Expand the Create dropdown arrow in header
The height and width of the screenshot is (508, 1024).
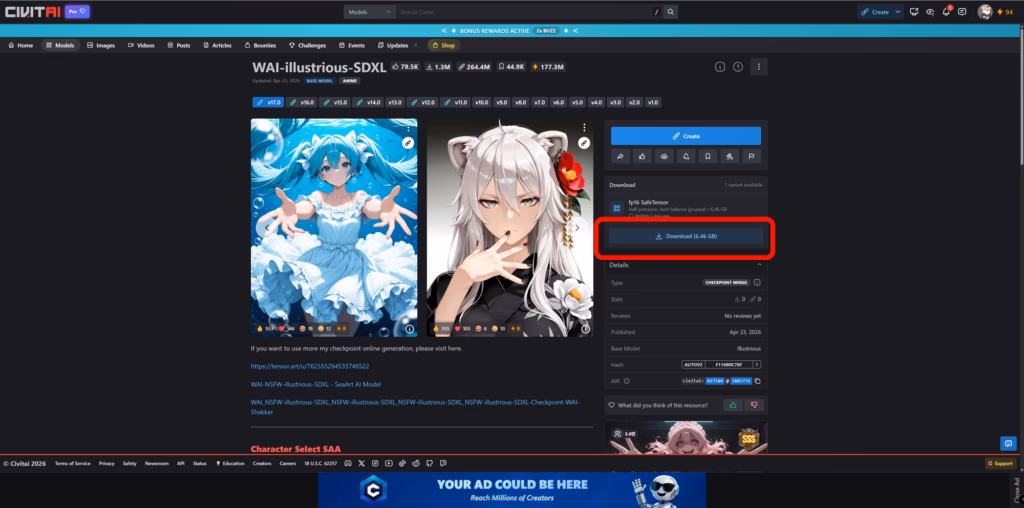pos(898,12)
